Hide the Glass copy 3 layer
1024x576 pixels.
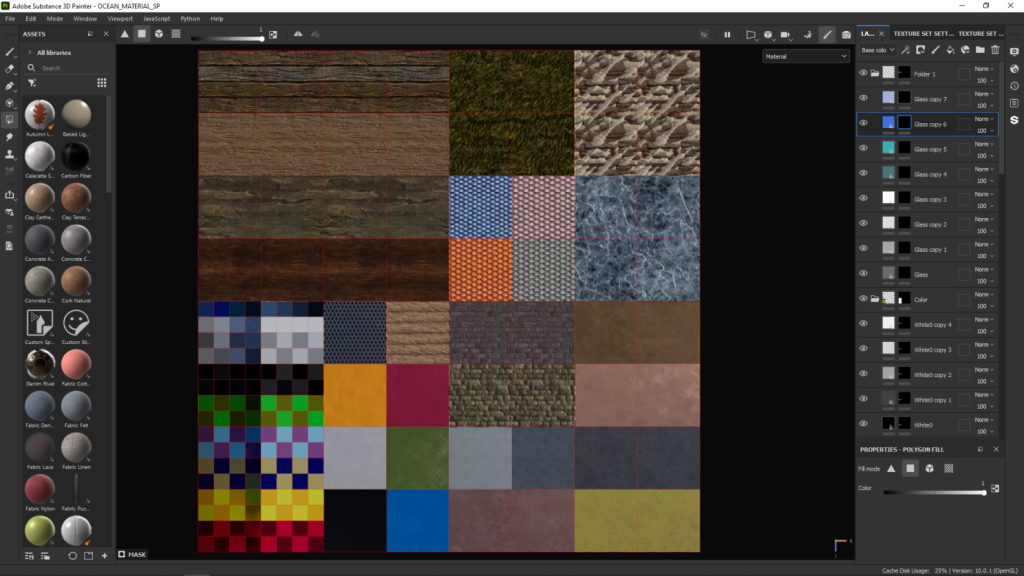click(864, 199)
